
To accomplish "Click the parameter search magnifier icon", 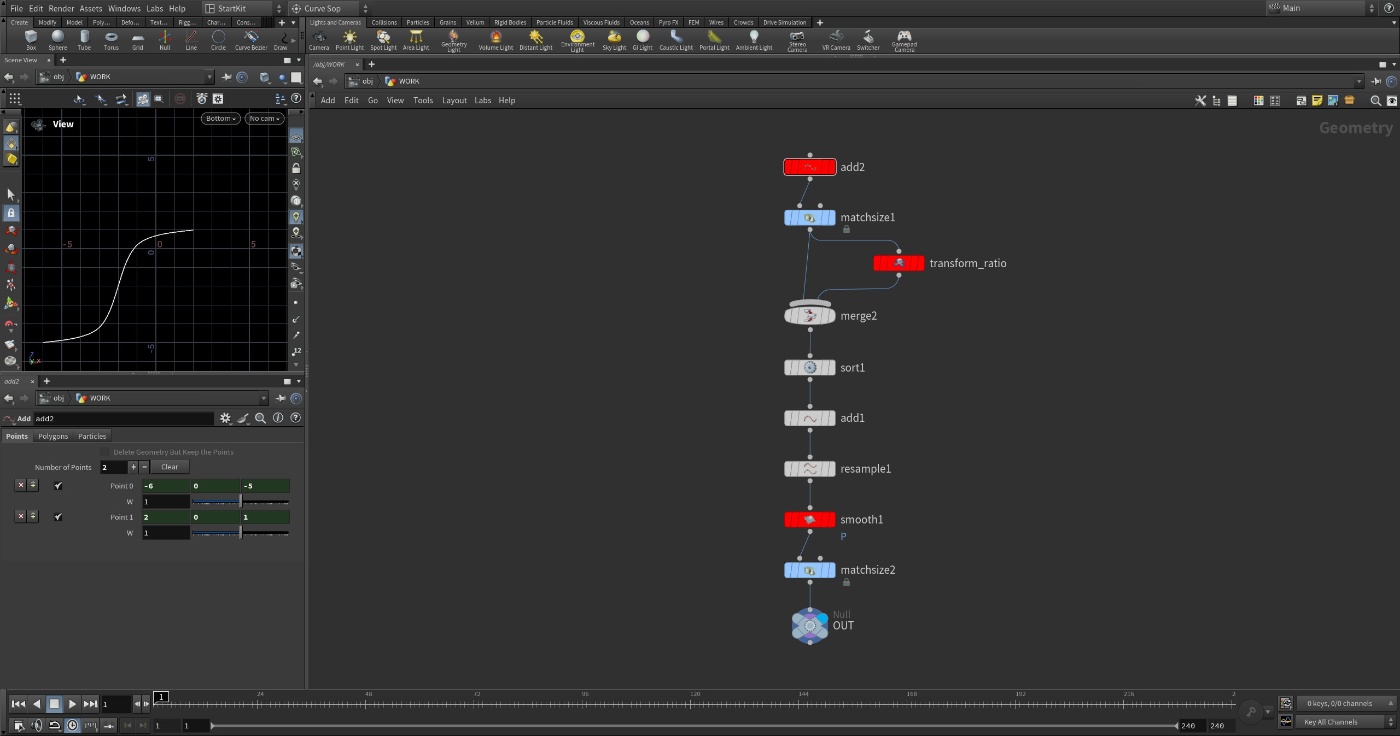I will pyautogui.click(x=260, y=418).
